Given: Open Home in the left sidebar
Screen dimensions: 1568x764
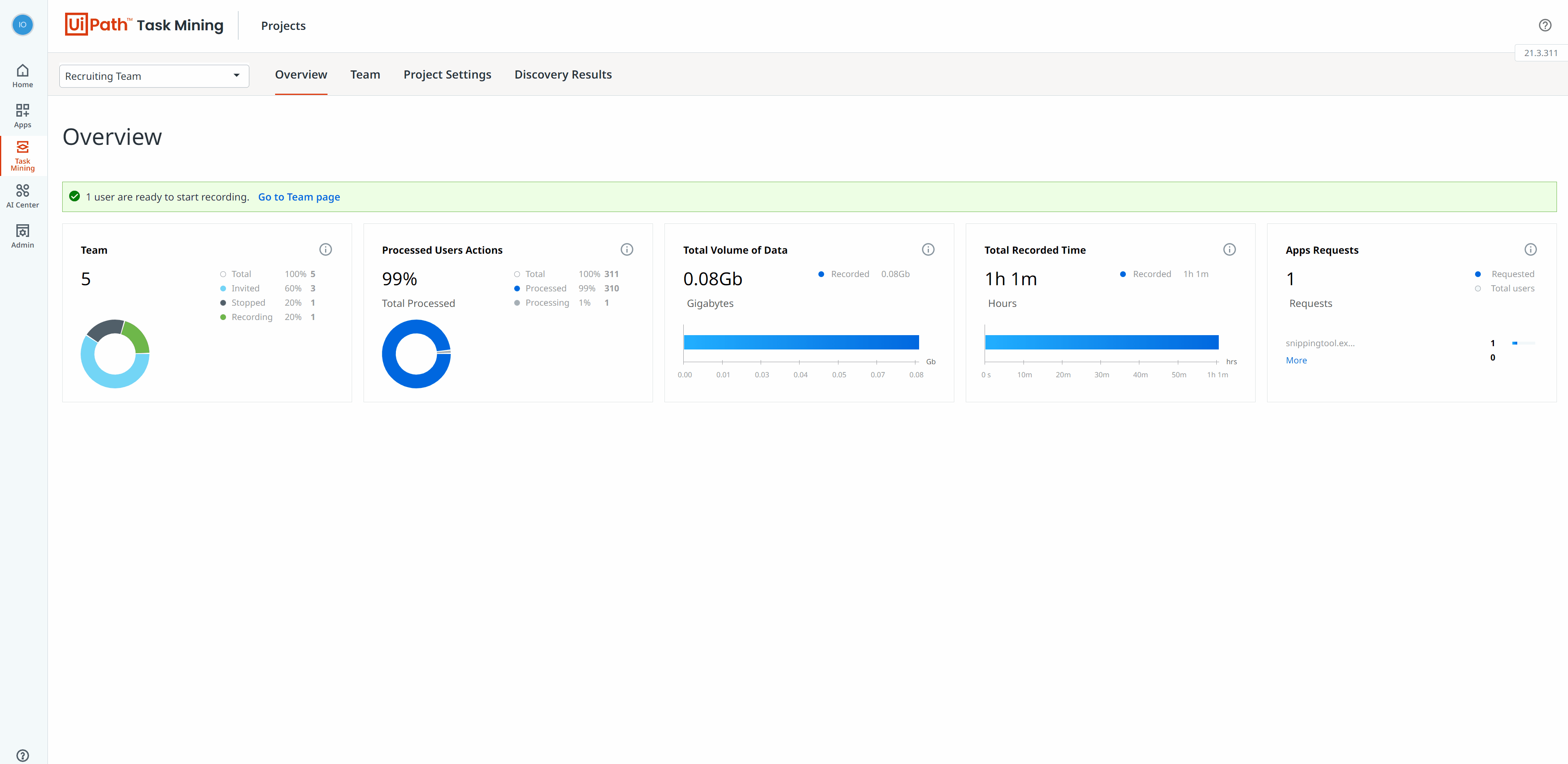Looking at the screenshot, I should tap(23, 76).
